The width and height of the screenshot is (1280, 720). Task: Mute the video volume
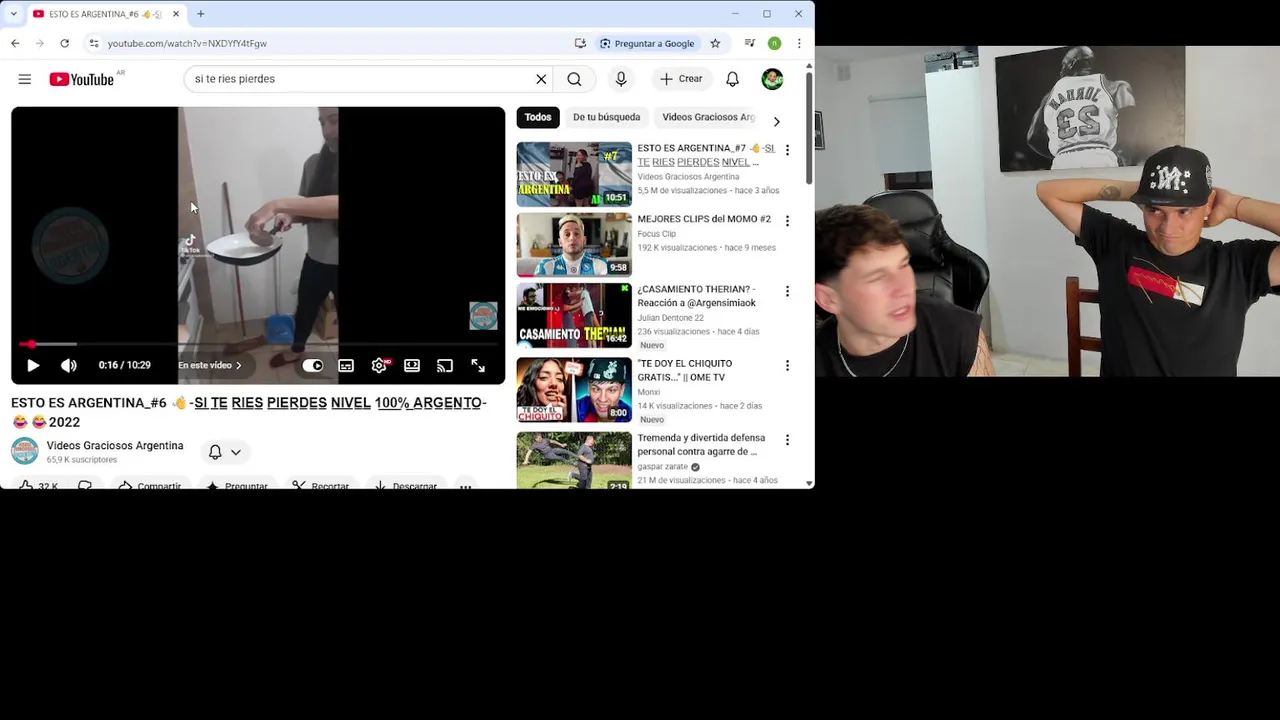click(68, 366)
